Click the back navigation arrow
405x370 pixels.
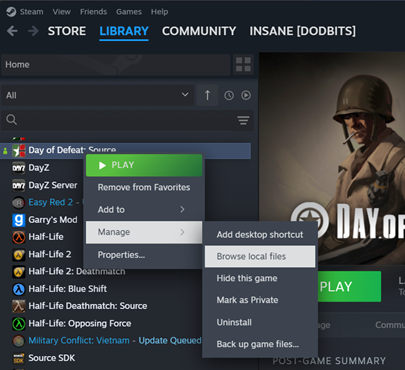pos(12,31)
